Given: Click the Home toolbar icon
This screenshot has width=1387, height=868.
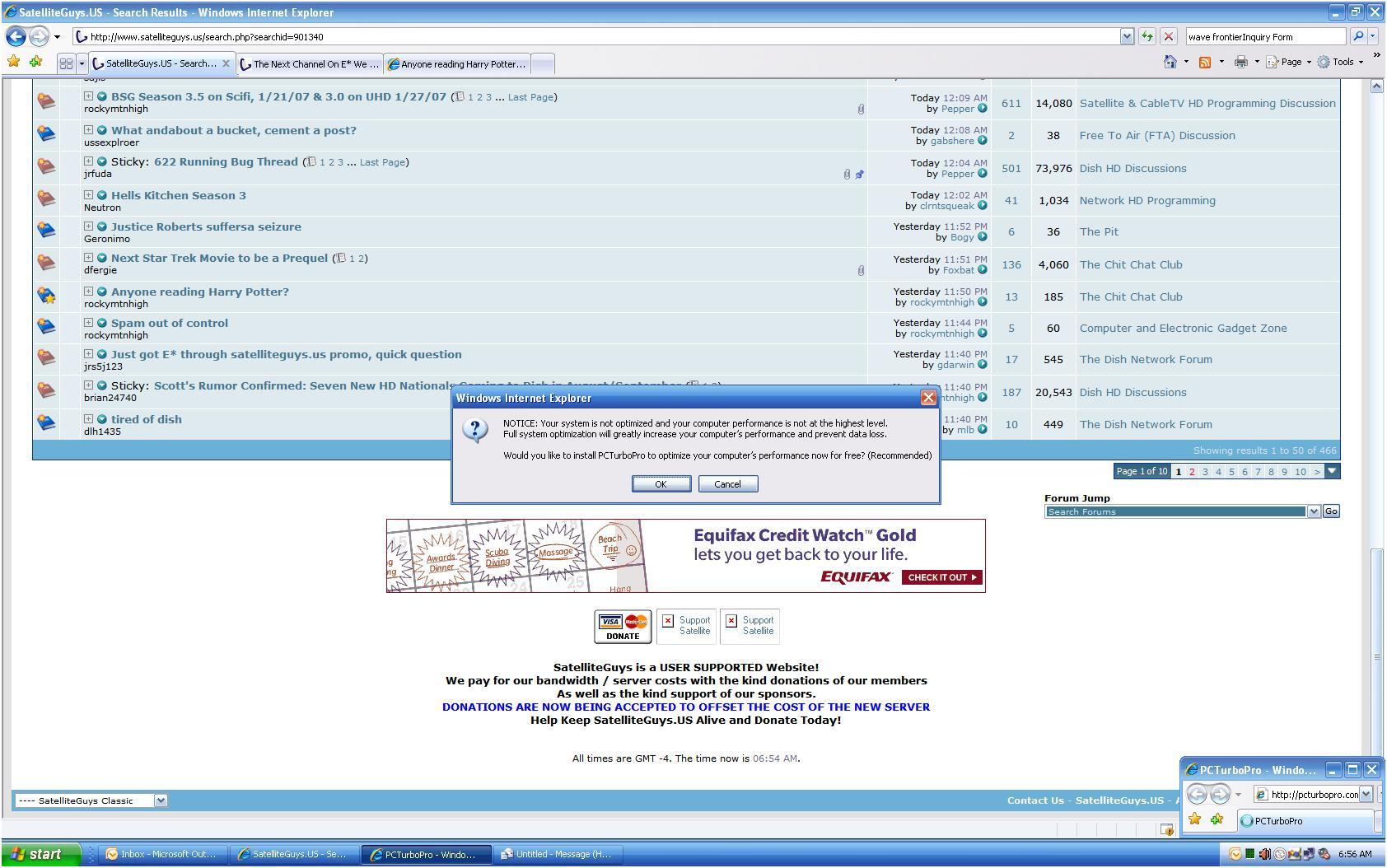Looking at the screenshot, I should 1170,63.
